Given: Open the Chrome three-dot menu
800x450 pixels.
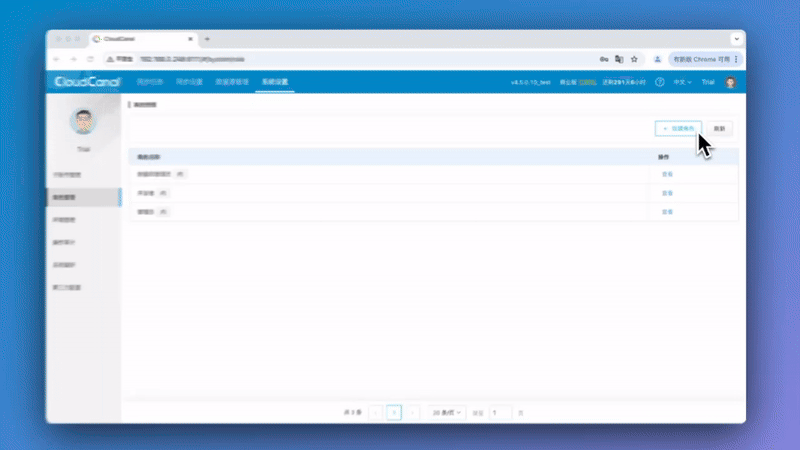Looking at the screenshot, I should 736,59.
